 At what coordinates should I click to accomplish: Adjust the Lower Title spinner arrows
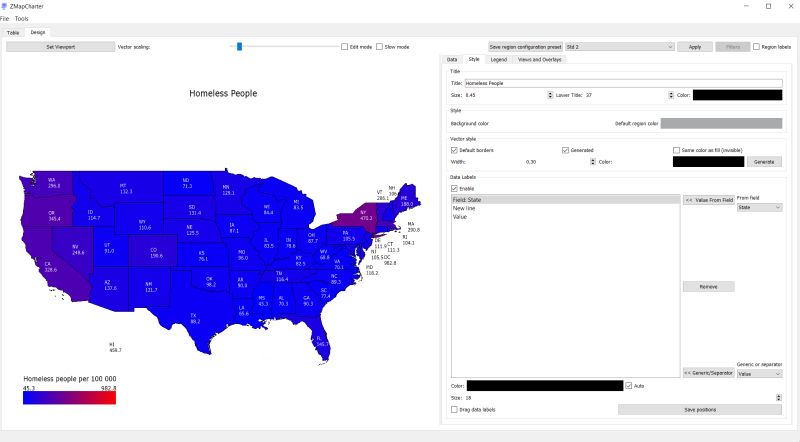point(671,95)
